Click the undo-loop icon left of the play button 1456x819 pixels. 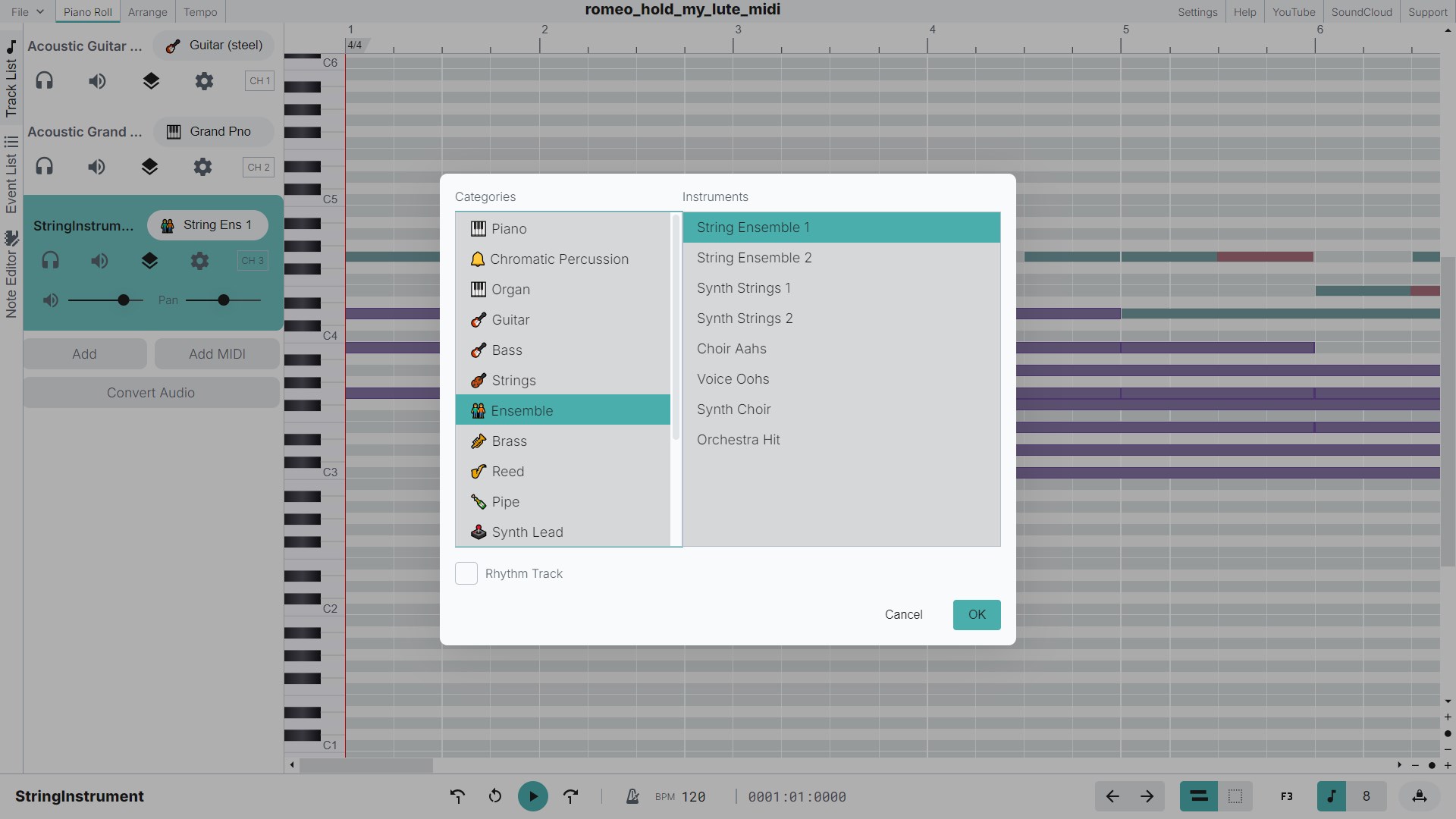click(x=495, y=796)
